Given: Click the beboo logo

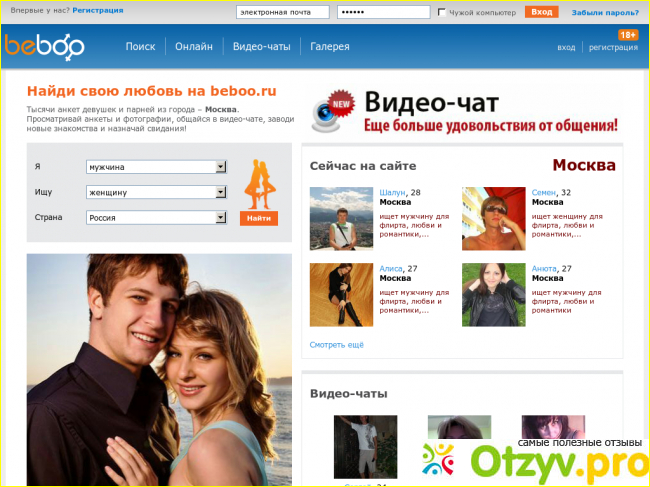Looking at the screenshot, I should pyautogui.click(x=45, y=46).
